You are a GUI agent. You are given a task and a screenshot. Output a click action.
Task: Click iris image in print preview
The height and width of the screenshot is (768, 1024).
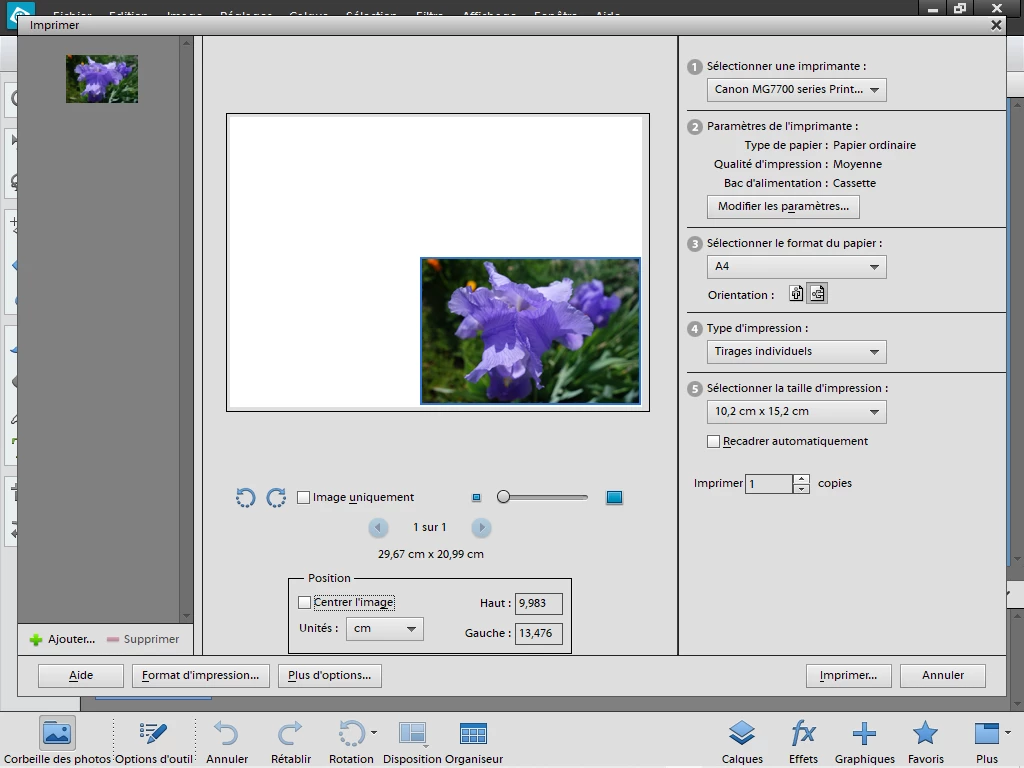(530, 331)
